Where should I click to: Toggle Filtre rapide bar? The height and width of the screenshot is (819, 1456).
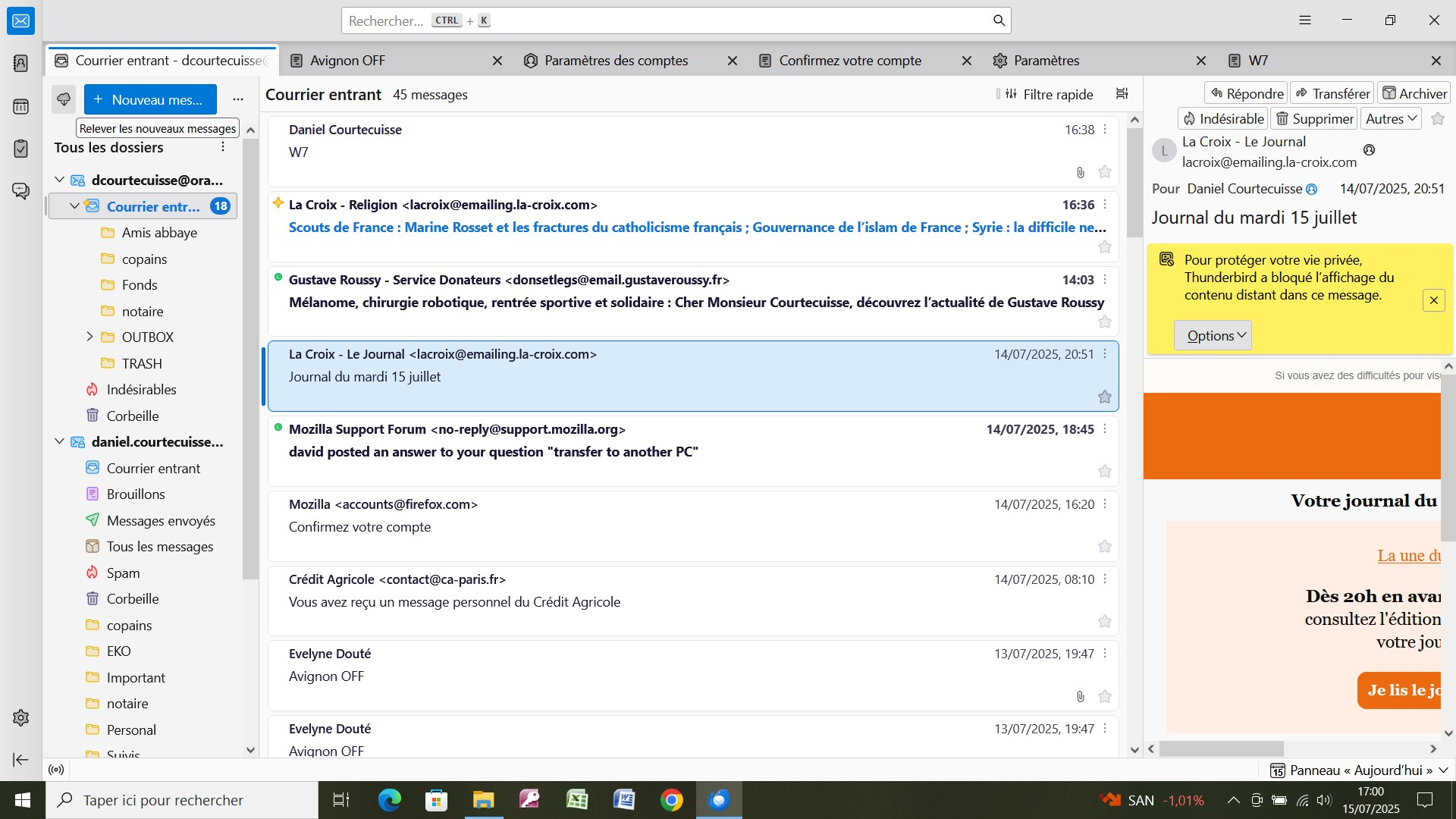click(1050, 94)
